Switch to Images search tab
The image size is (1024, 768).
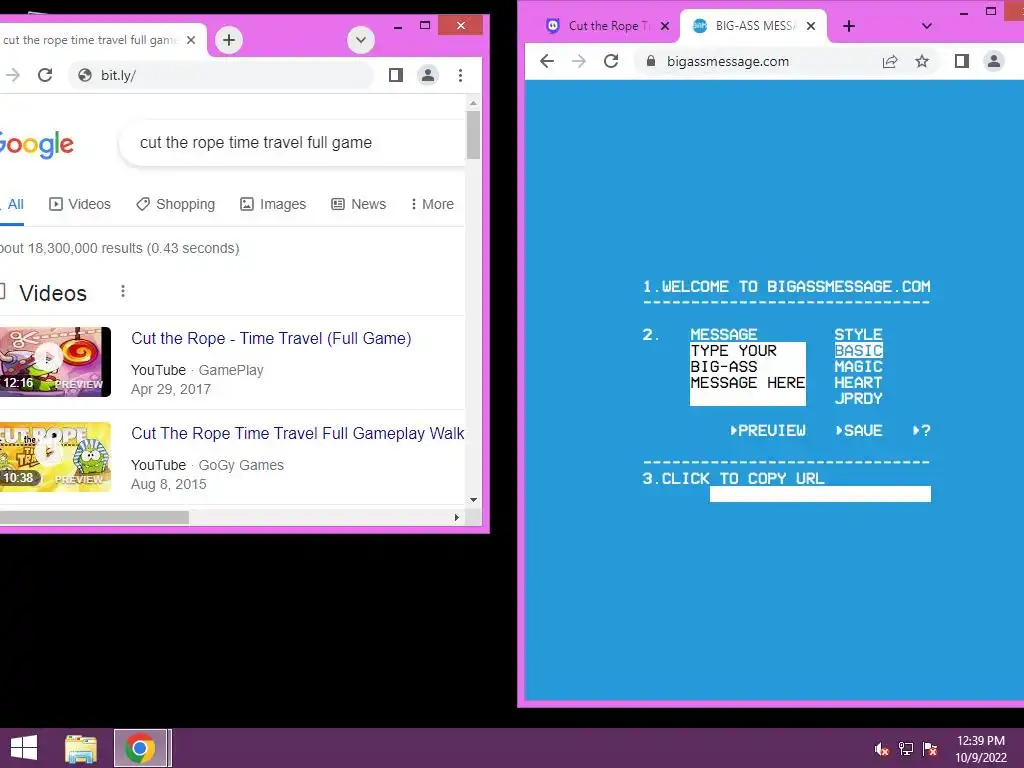click(273, 204)
